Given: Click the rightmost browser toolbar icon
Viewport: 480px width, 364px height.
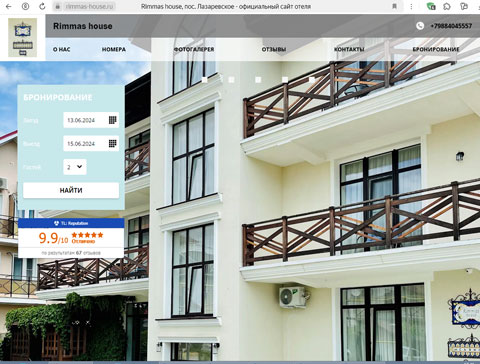Looking at the screenshot, I should [x=464, y=6].
